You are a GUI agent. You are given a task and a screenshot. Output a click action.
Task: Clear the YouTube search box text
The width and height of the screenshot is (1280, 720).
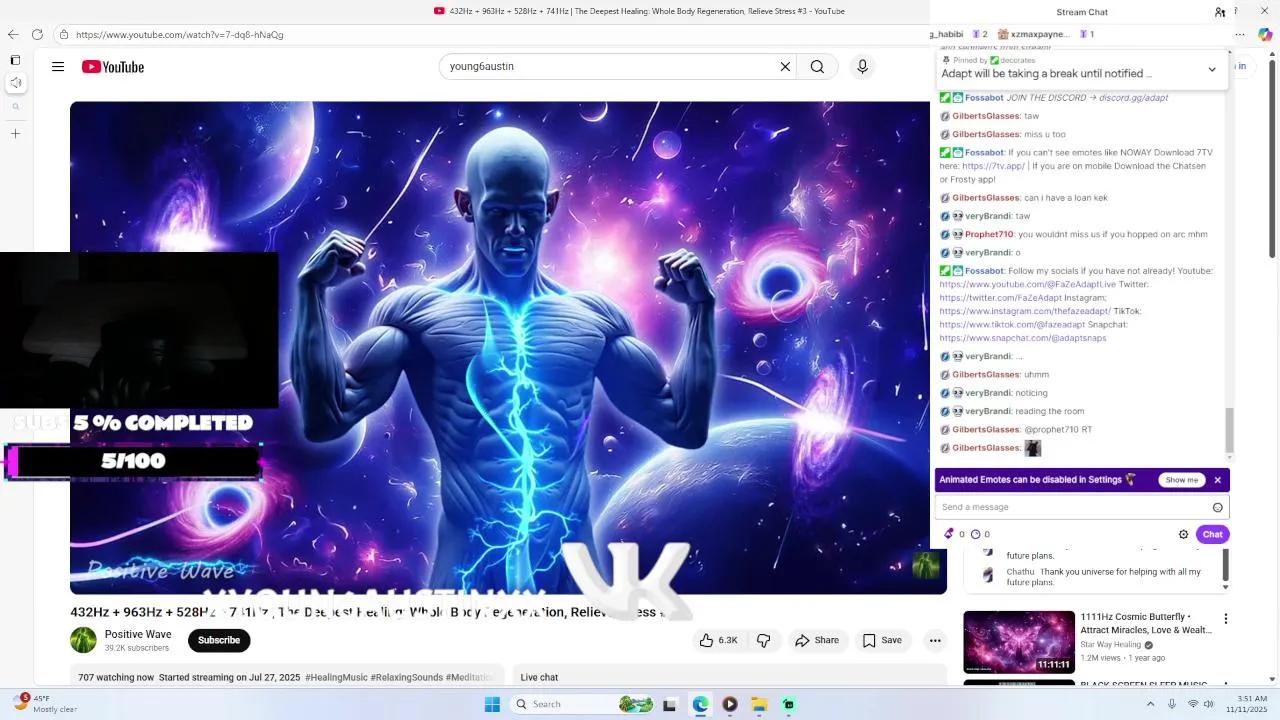tap(785, 67)
